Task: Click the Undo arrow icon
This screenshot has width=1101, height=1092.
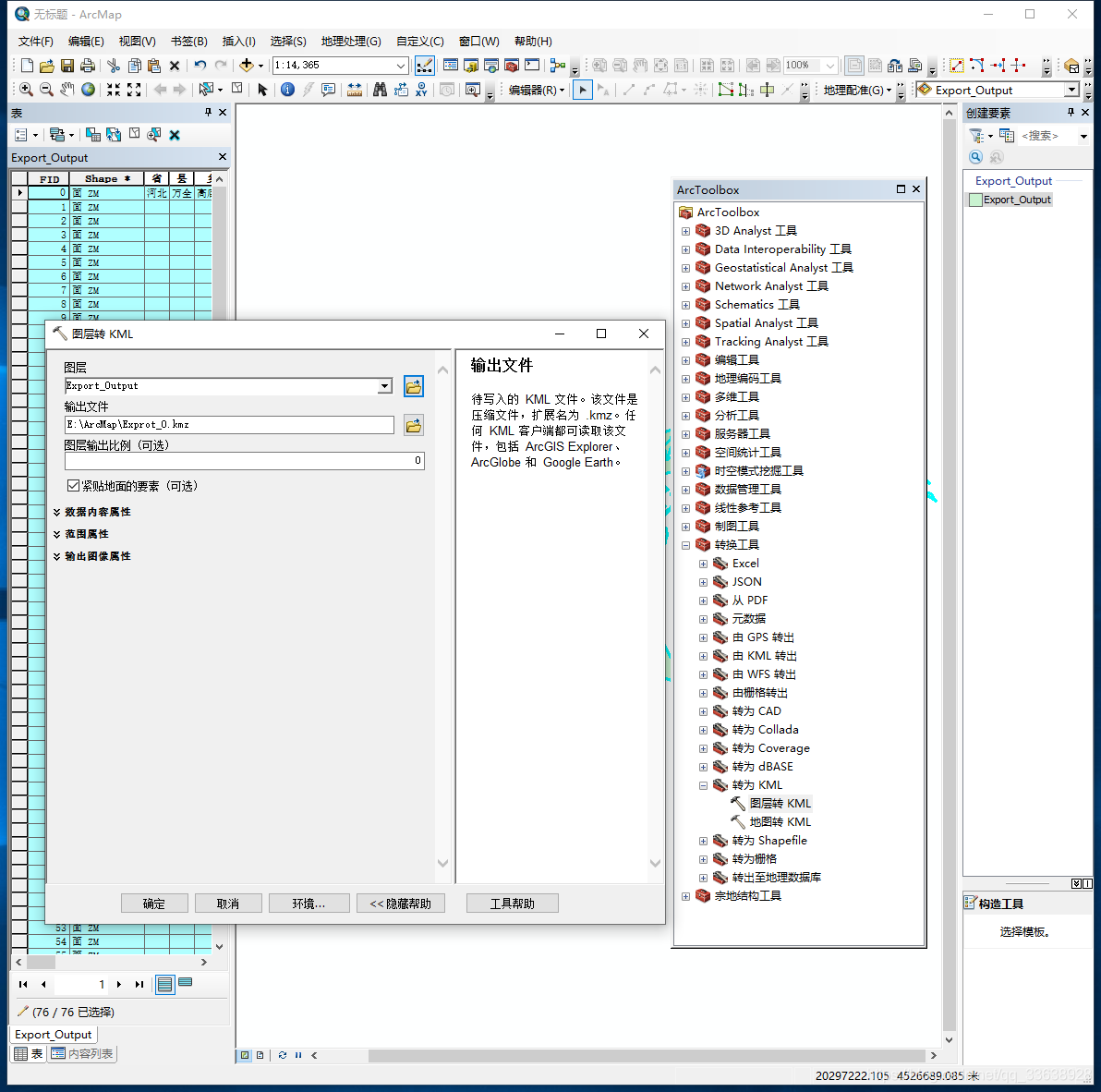Action: pos(200,66)
